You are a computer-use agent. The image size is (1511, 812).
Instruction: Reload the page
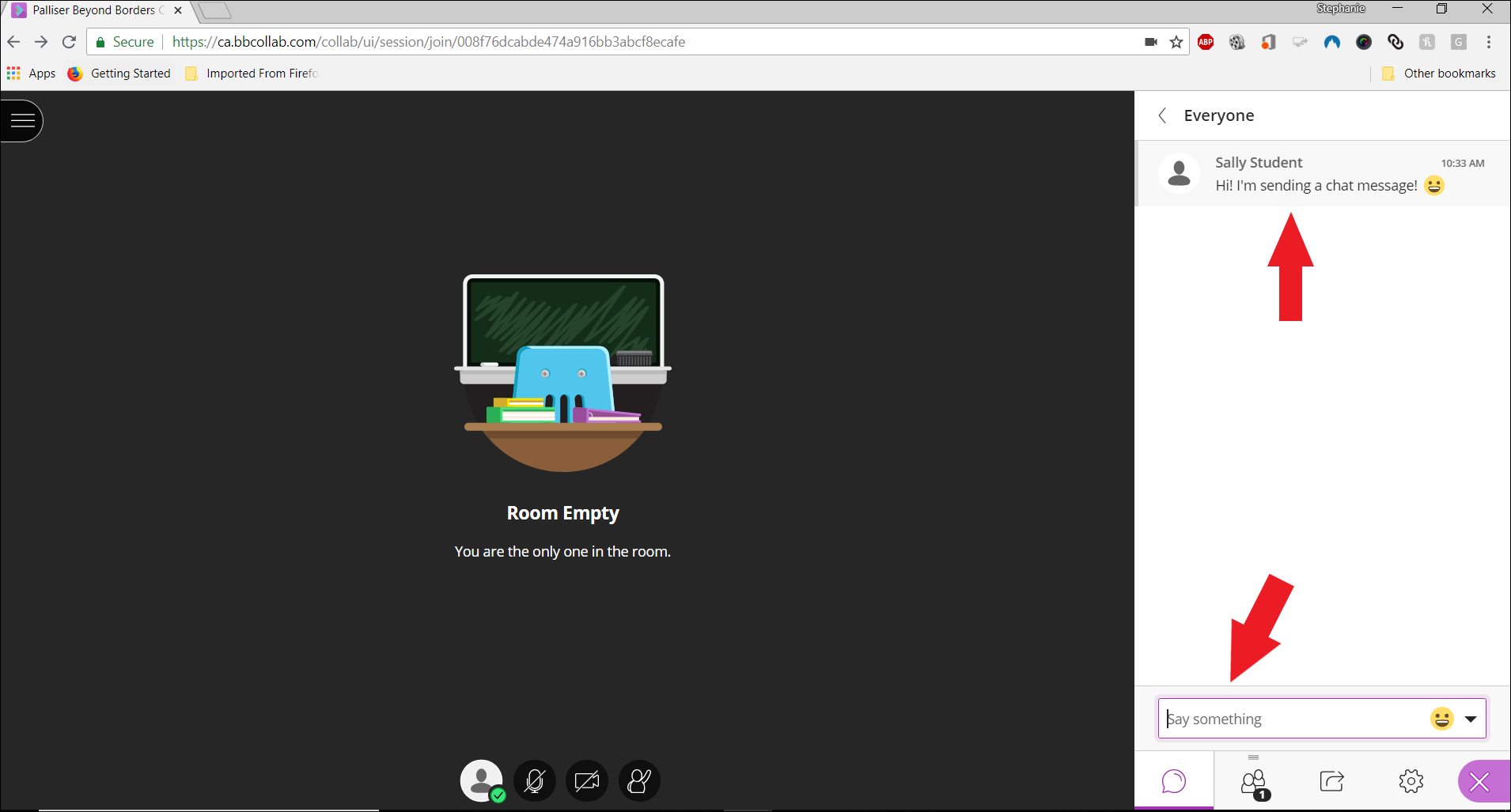(70, 42)
